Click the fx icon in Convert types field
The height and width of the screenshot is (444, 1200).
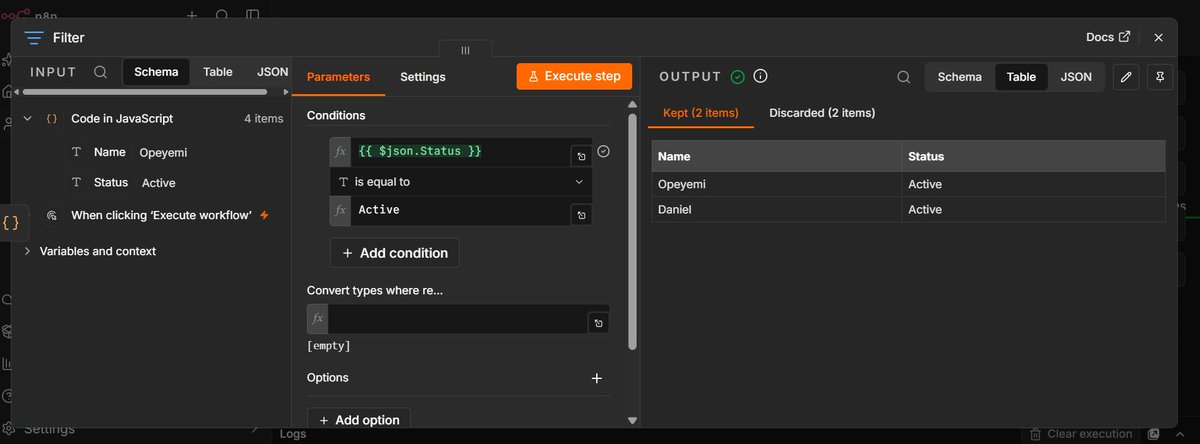tap(318, 319)
